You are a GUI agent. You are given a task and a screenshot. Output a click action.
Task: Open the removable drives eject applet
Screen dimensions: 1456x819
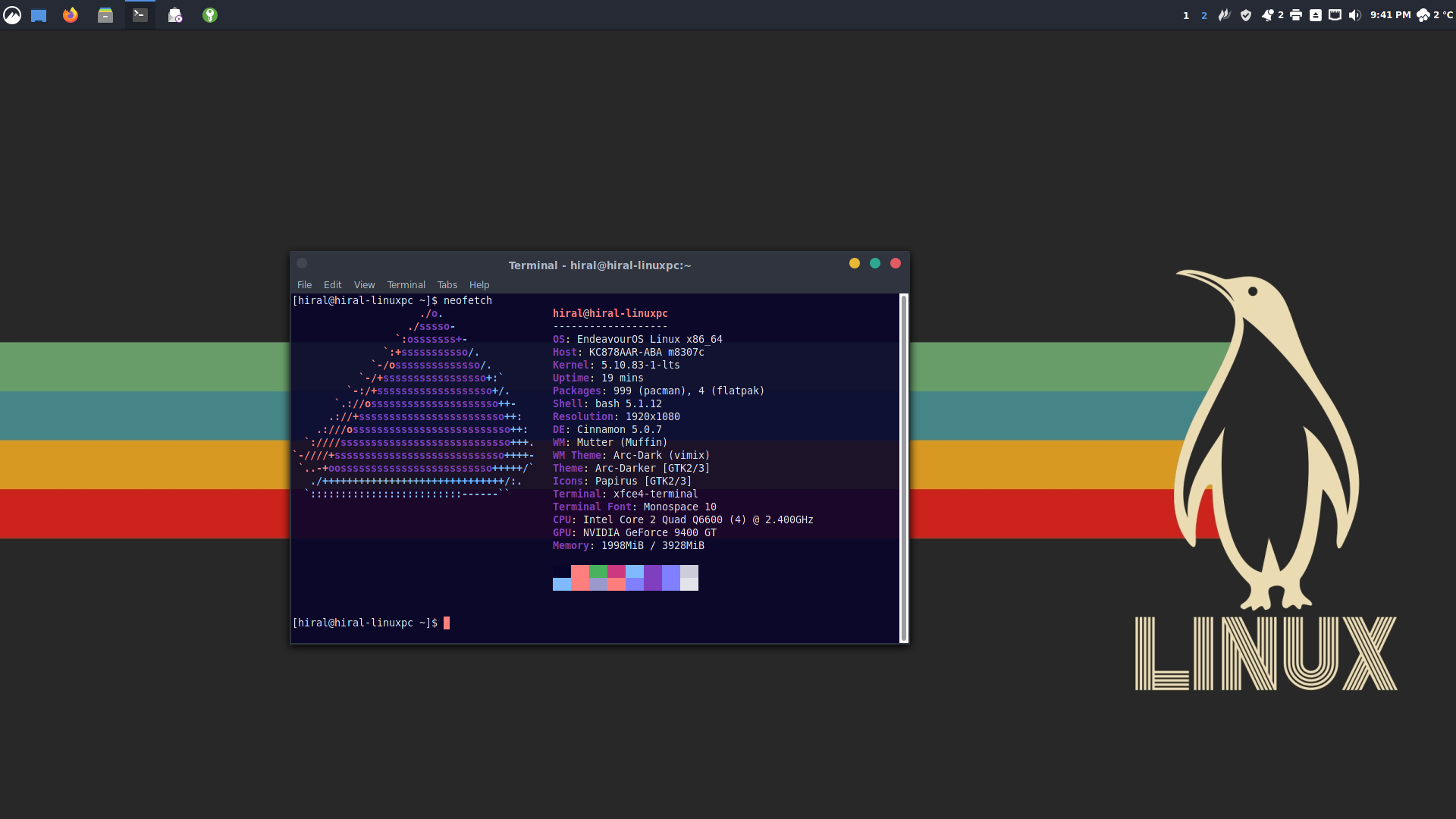click(1316, 15)
